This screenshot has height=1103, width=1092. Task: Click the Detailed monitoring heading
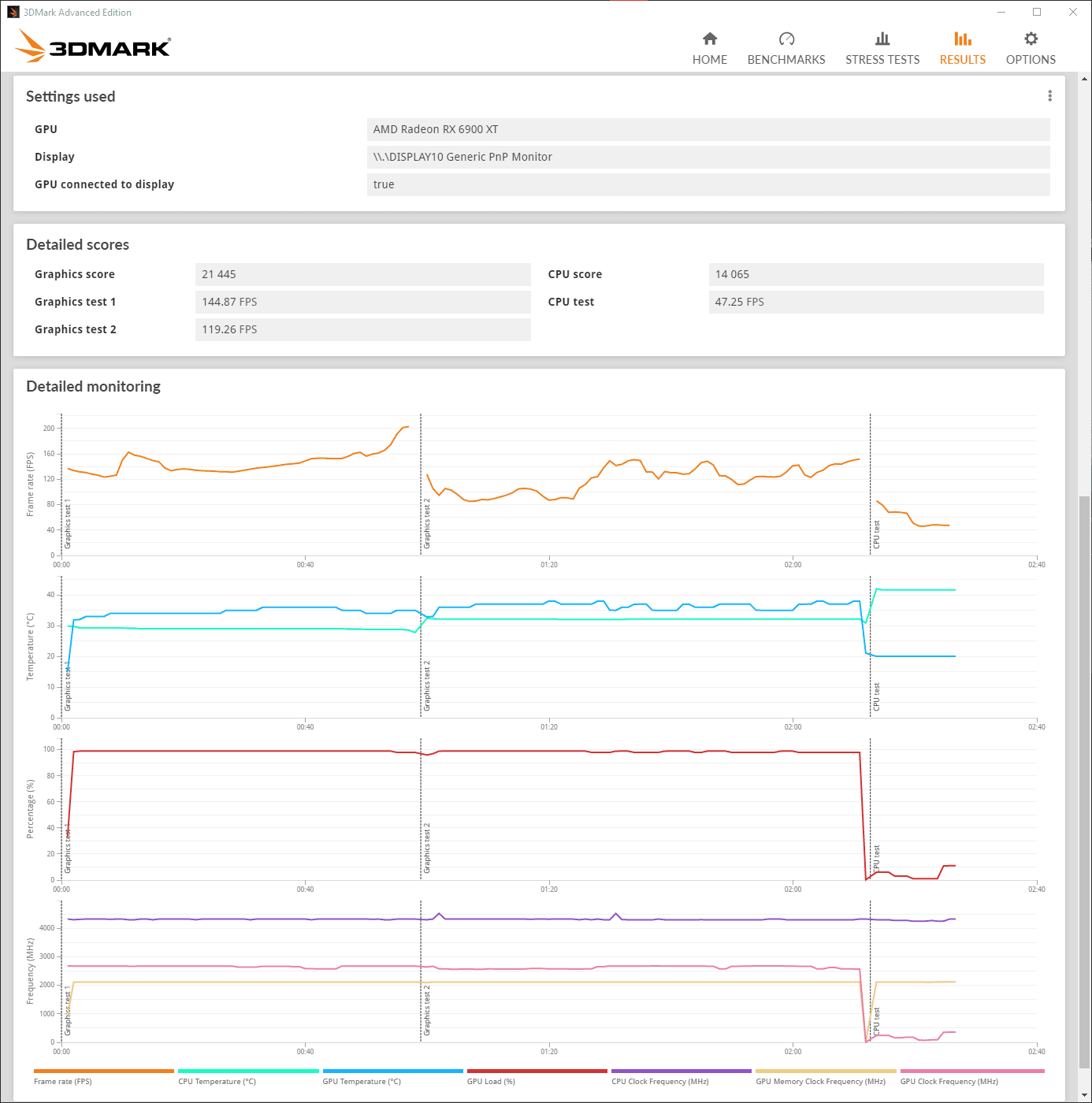(93, 386)
